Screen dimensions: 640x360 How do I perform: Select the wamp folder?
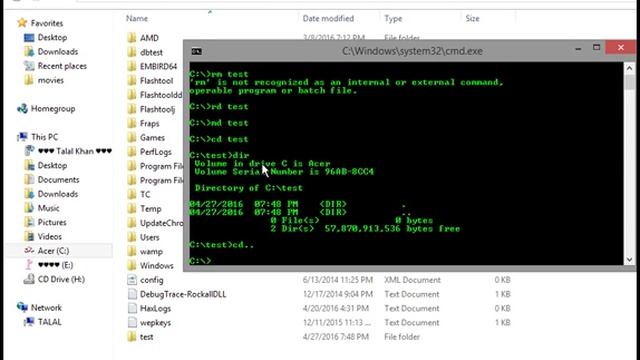click(x=151, y=251)
